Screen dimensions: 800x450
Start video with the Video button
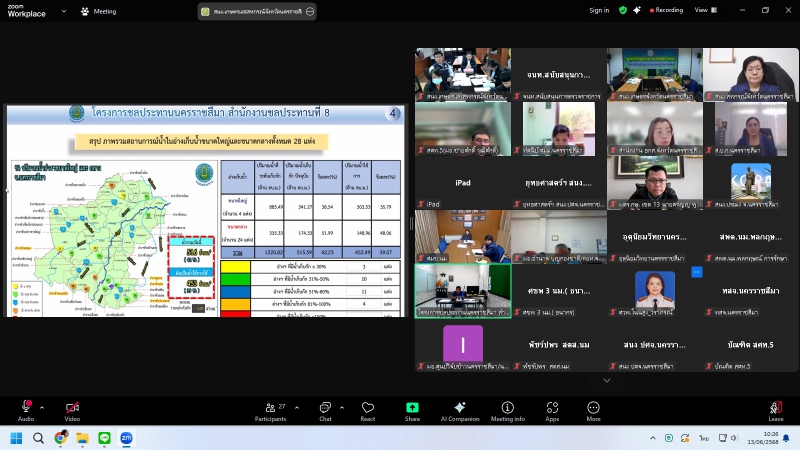pos(72,408)
